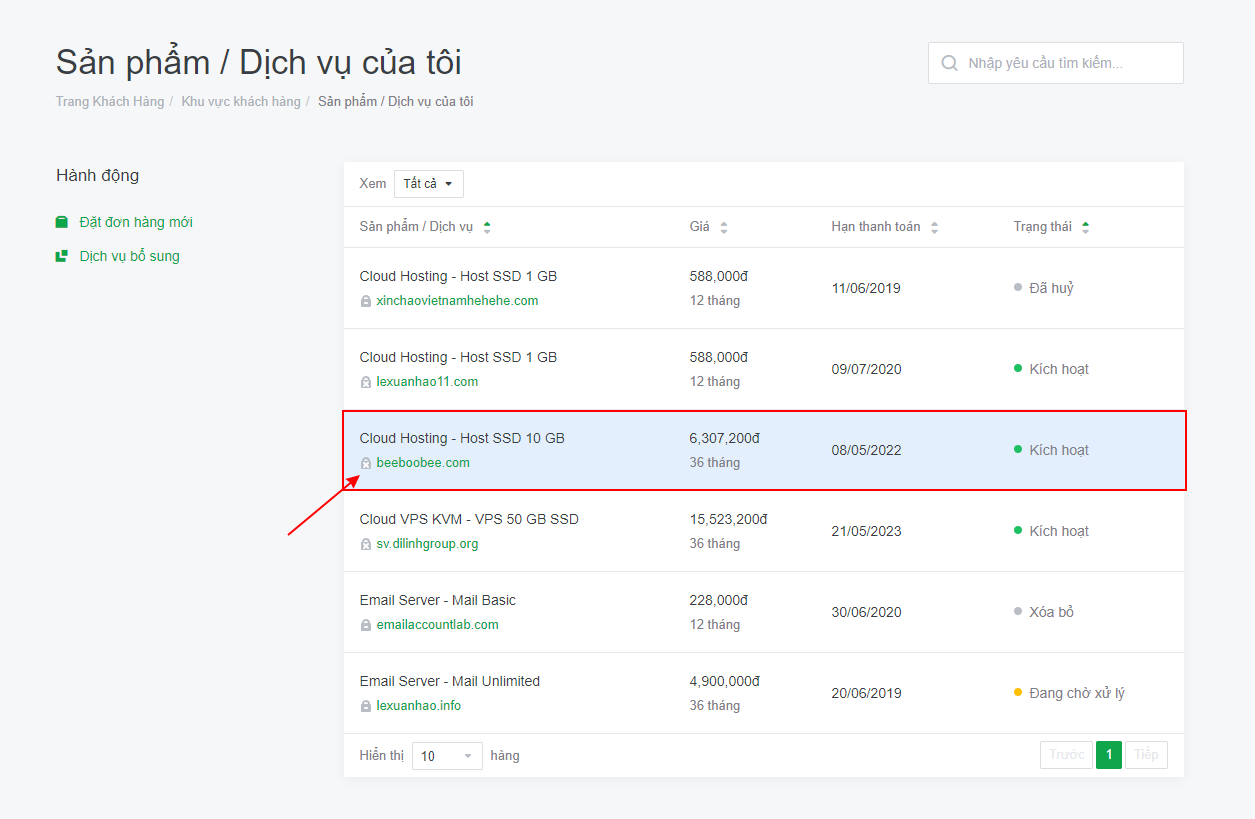Screen dimensions: 1255x819
Task: Click due date 08/05/2022
Action: 866,450
